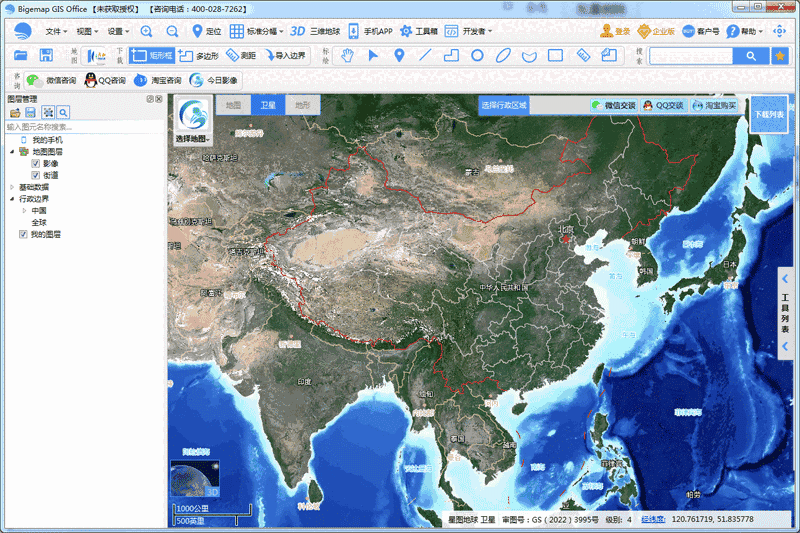This screenshot has width=800, height=533.
Task: Select the rectangle frame (矩形框) download tool
Action: tap(152, 56)
